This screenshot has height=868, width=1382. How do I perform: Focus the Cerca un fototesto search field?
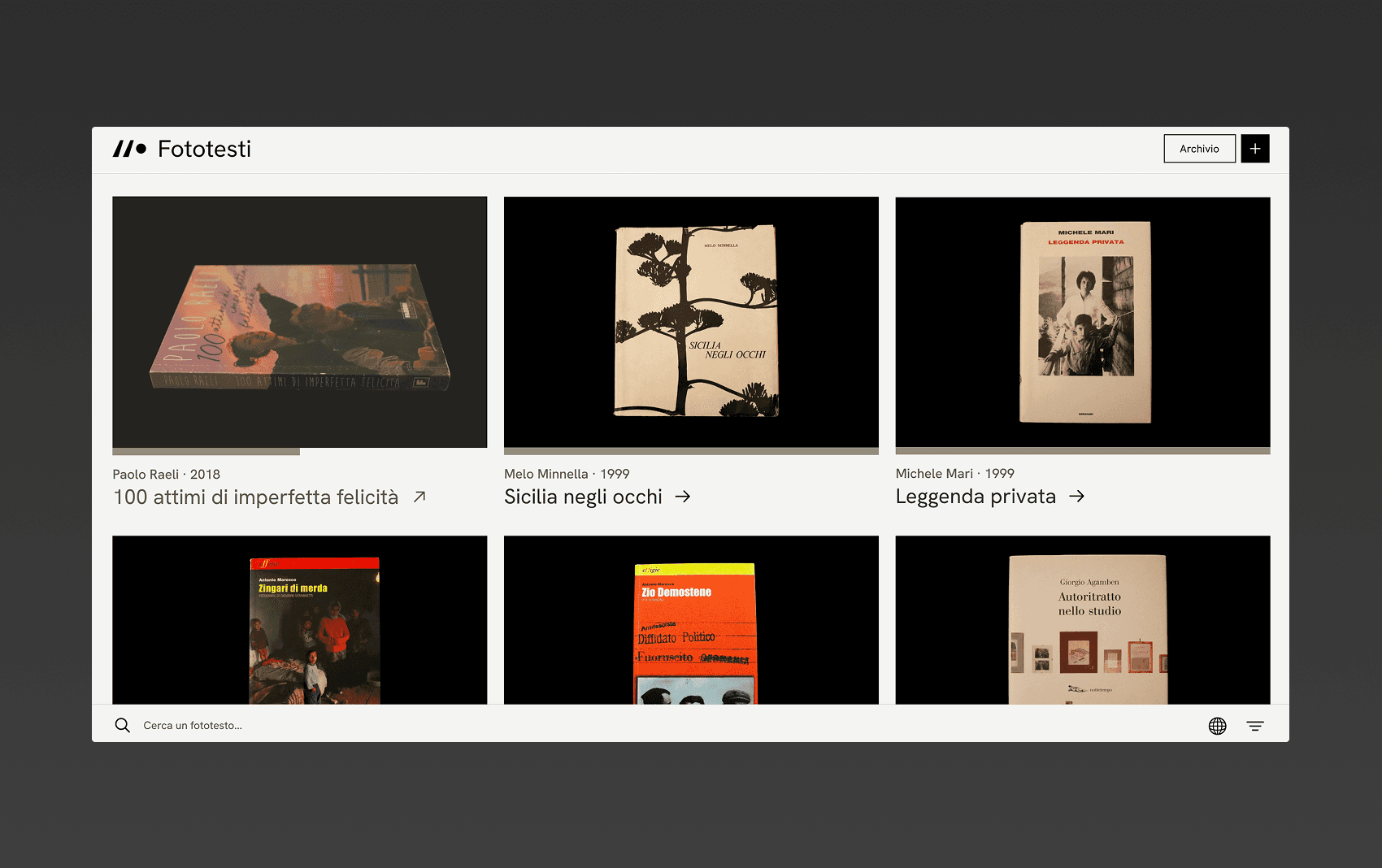[193, 725]
